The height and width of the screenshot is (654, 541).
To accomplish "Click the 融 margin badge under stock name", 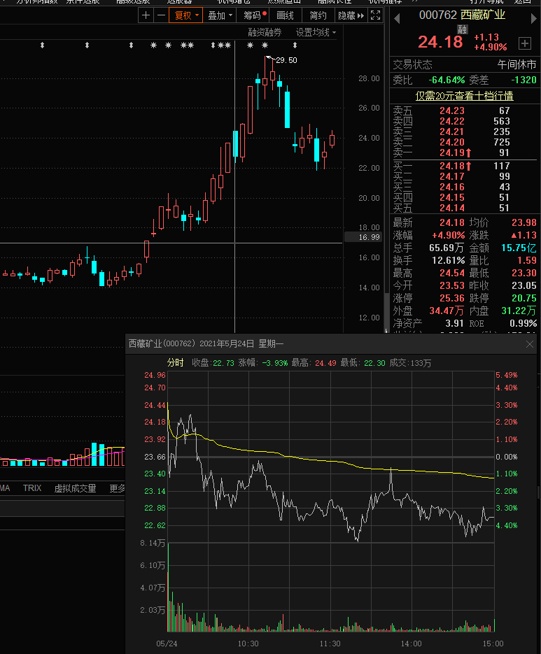I will tap(462, 29).
